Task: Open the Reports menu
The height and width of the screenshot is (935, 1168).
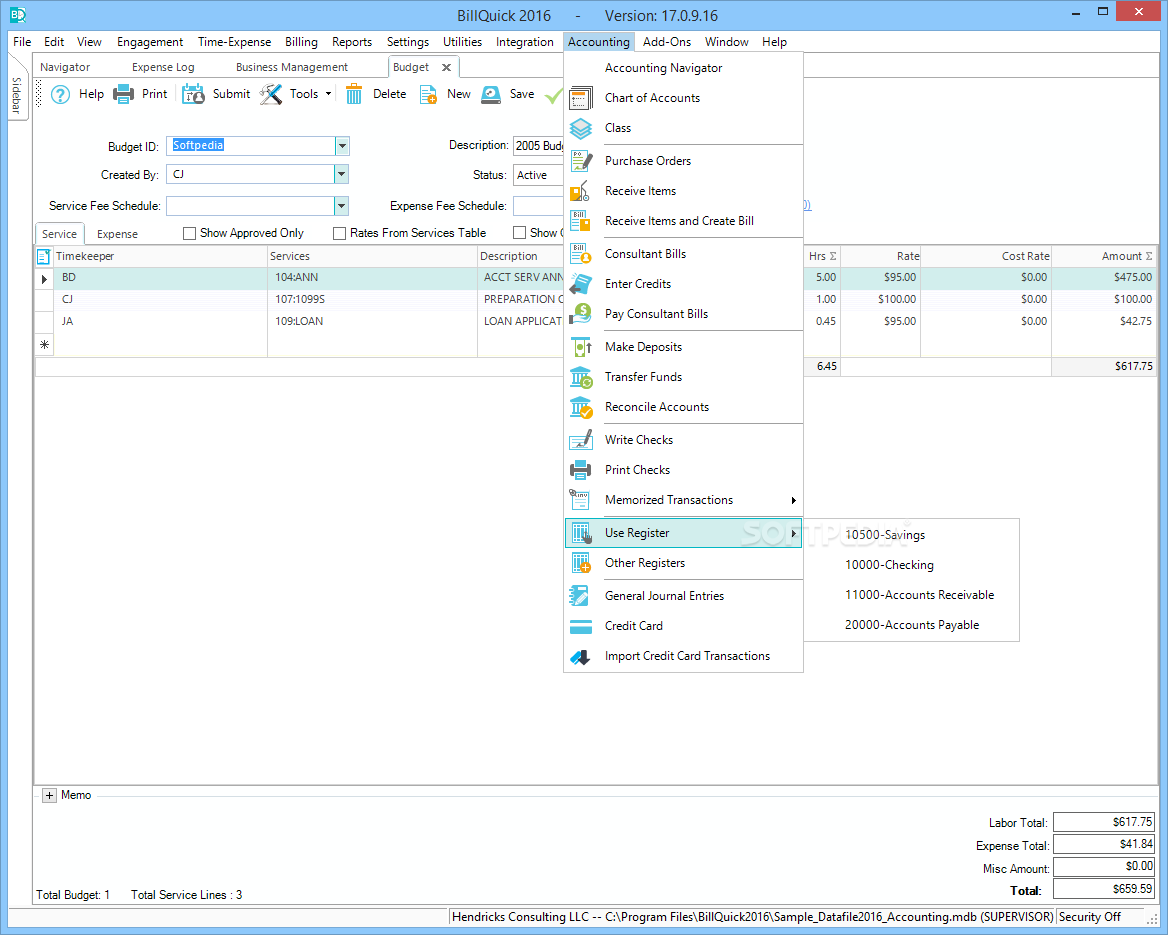Action: pyautogui.click(x=352, y=42)
